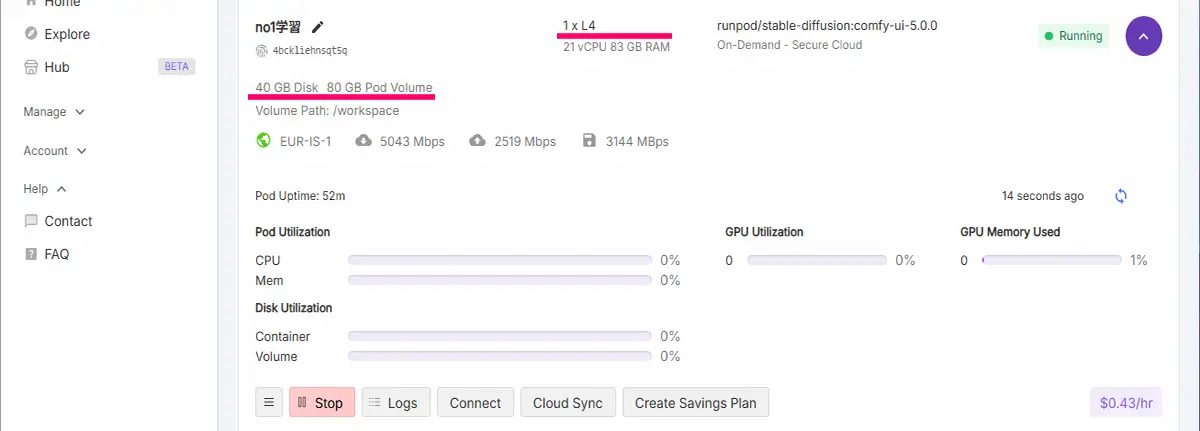Viewport: 1200px width, 431px height.
Task: Click disk speed save icon
Action: [589, 141]
